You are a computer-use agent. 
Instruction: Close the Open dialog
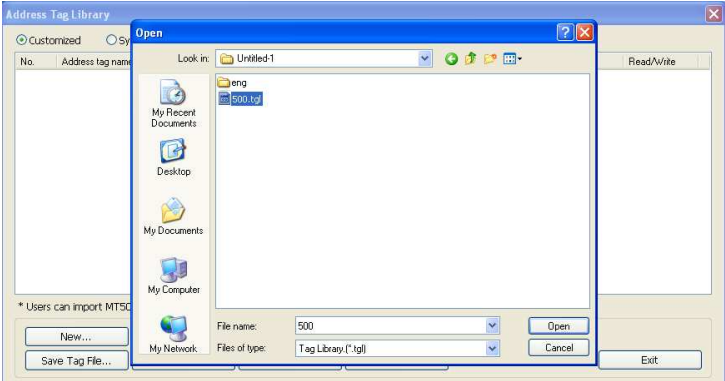[584, 33]
